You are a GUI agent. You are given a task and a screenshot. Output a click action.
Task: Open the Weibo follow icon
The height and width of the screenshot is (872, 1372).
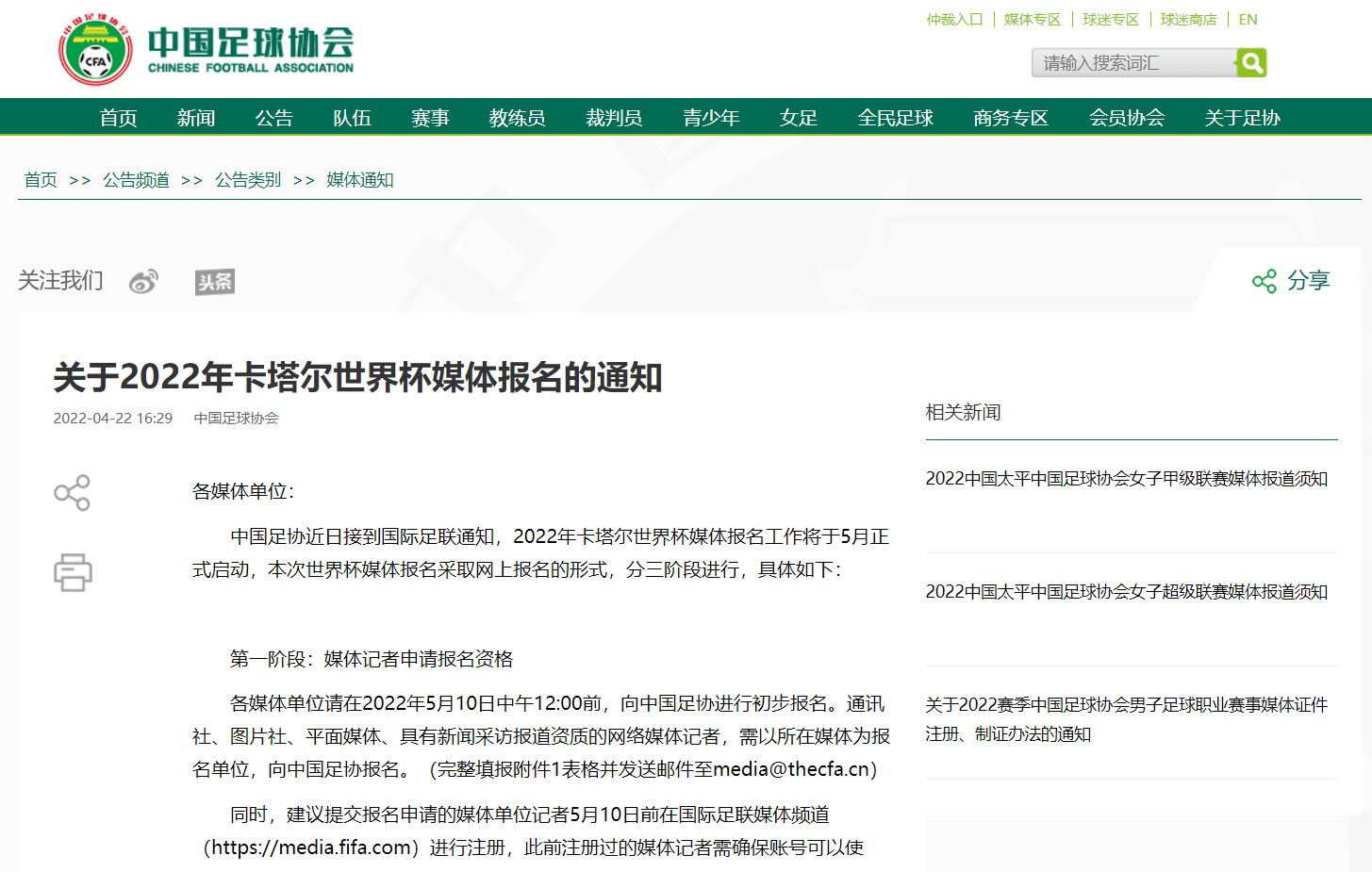pos(143,281)
